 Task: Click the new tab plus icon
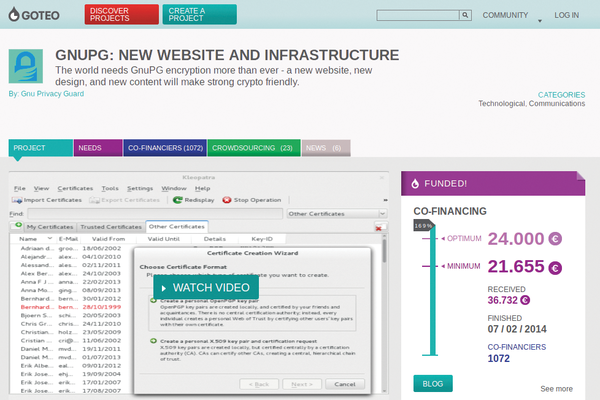pos(17,225)
